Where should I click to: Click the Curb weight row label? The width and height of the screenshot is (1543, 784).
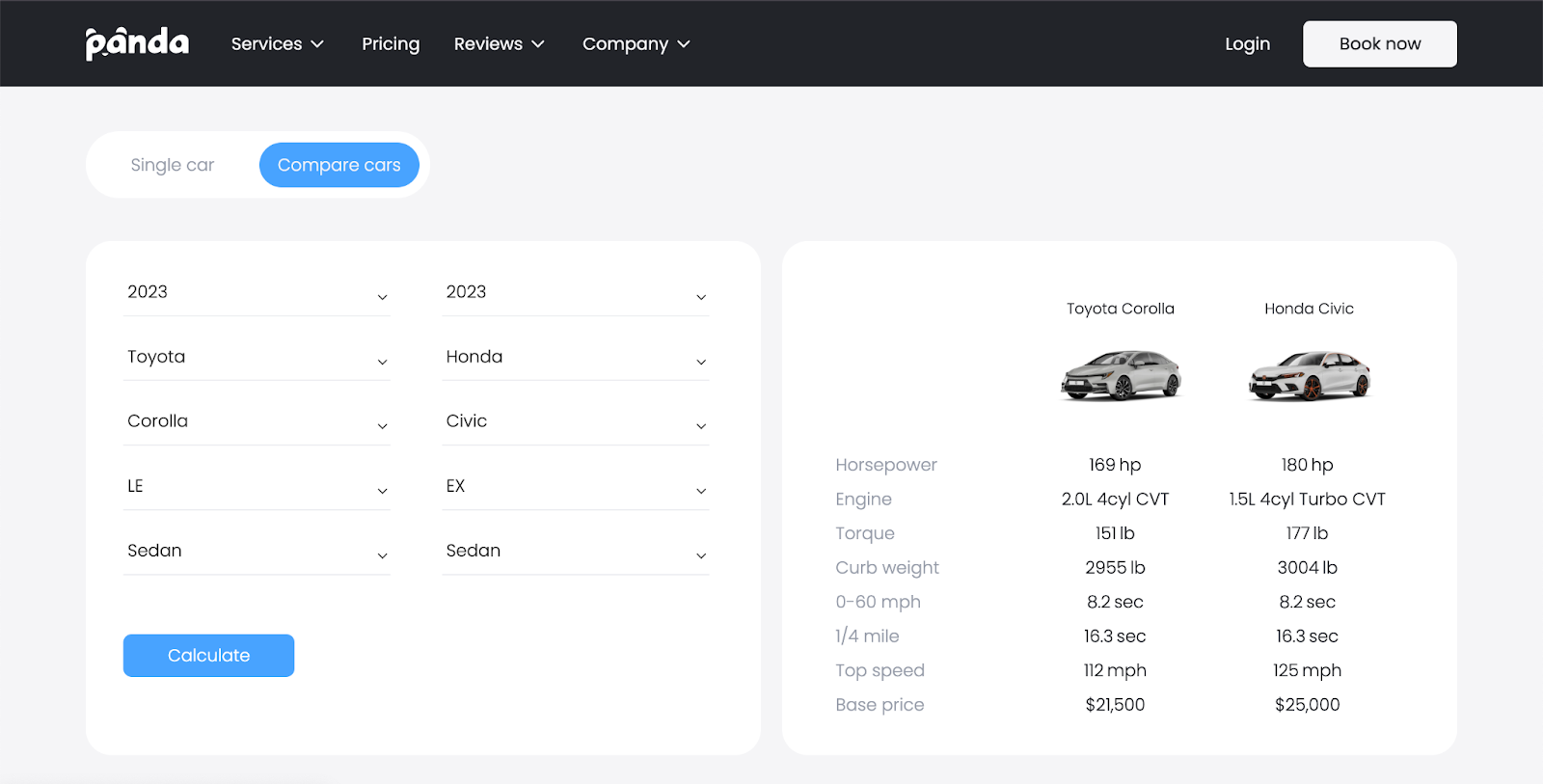tap(887, 568)
